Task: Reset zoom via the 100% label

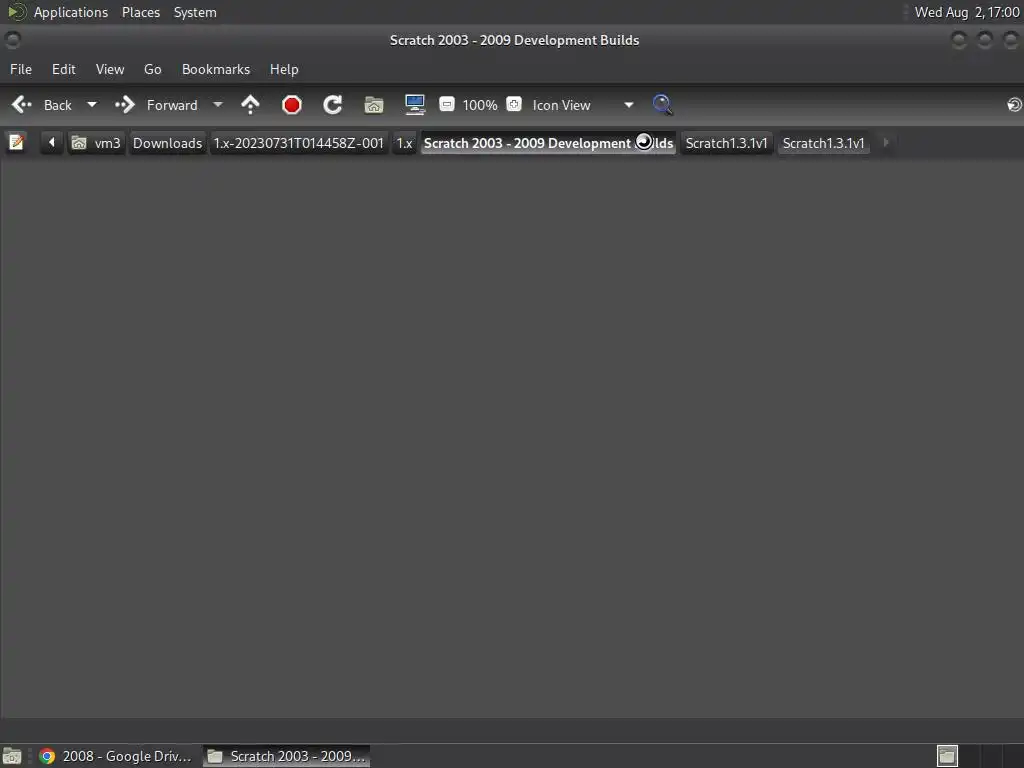Action: pyautogui.click(x=480, y=105)
